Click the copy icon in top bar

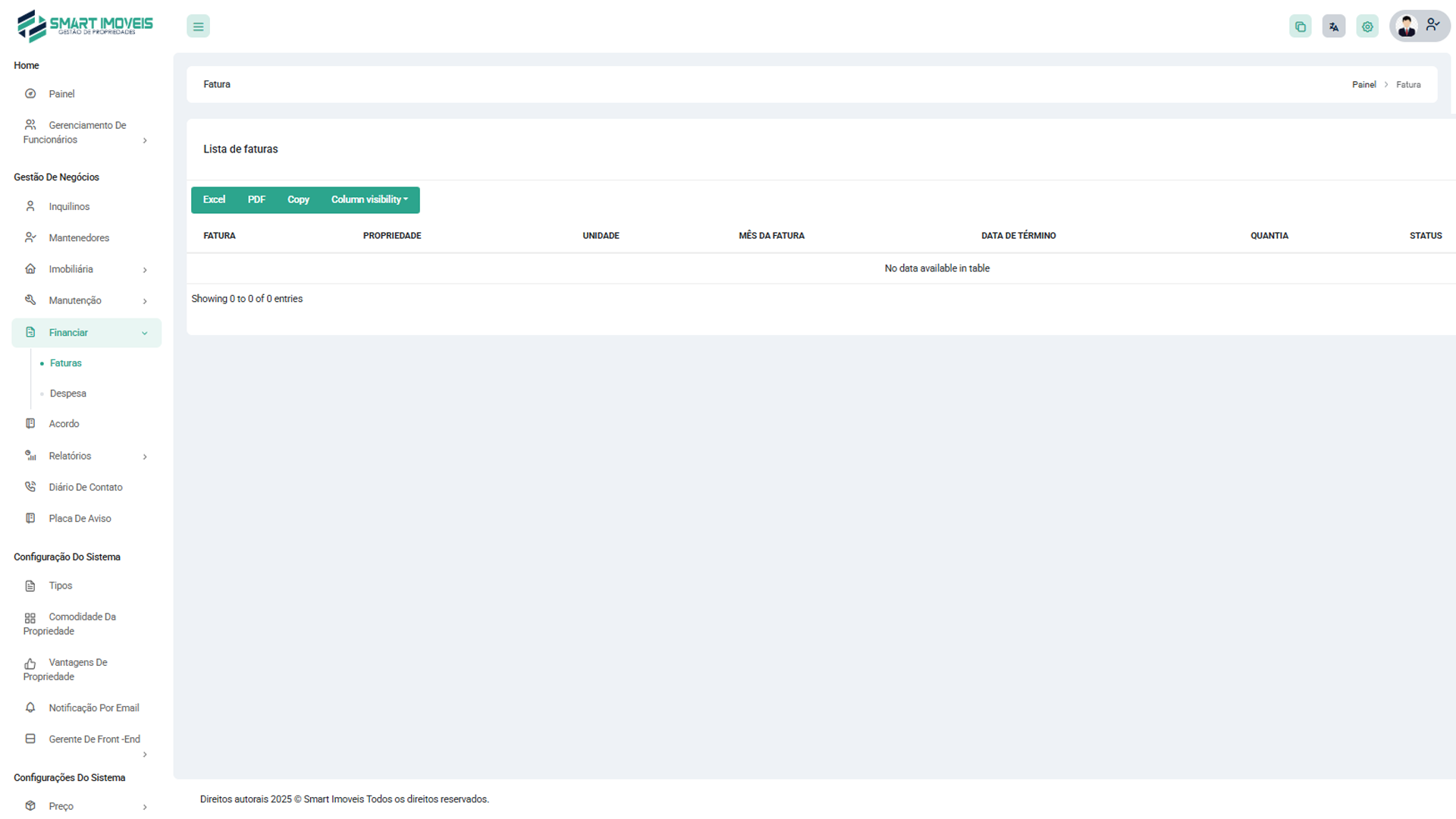1300,27
